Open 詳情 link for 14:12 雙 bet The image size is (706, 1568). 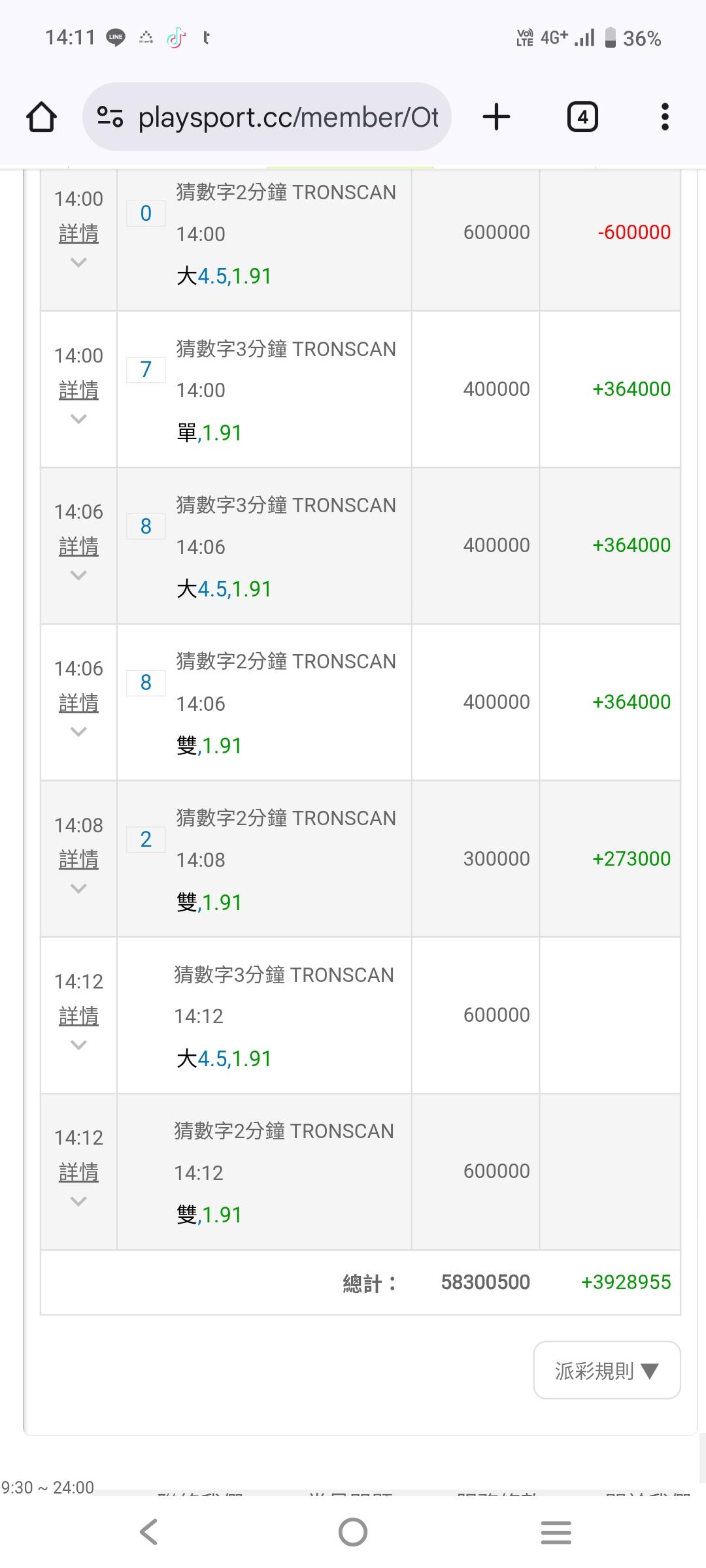pos(78,1173)
